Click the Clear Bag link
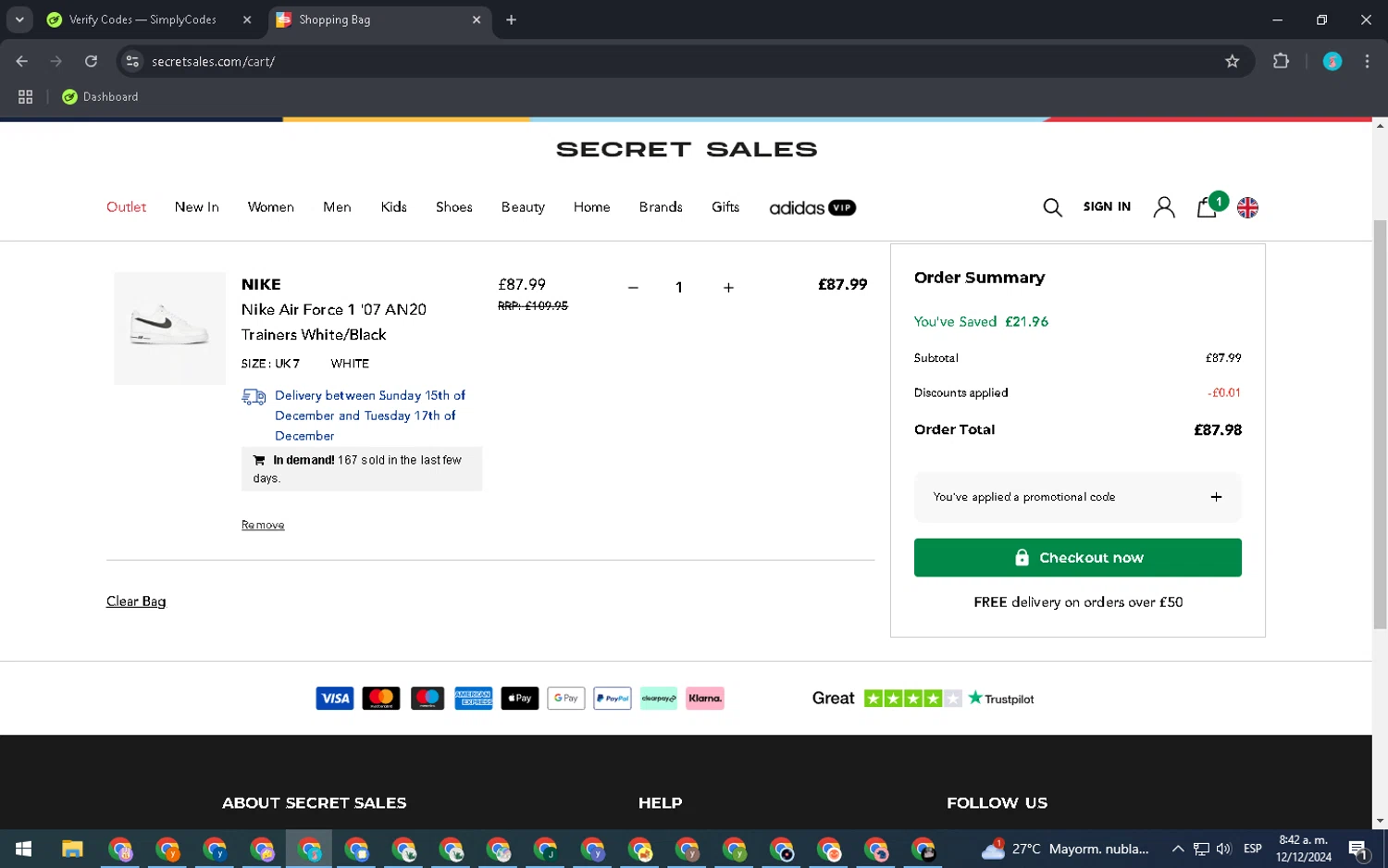This screenshot has height=868, width=1388. 136,601
